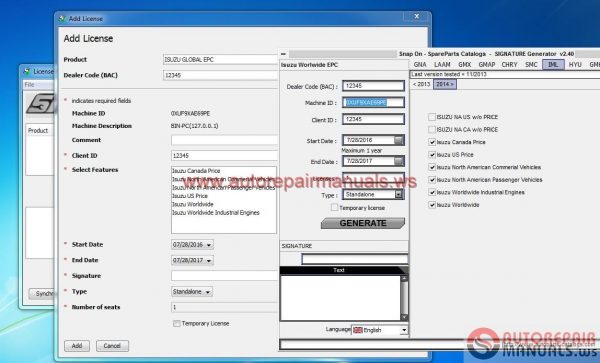600x363 pixels.
Task: Switch to the CHRY tab
Action: coord(509,65)
